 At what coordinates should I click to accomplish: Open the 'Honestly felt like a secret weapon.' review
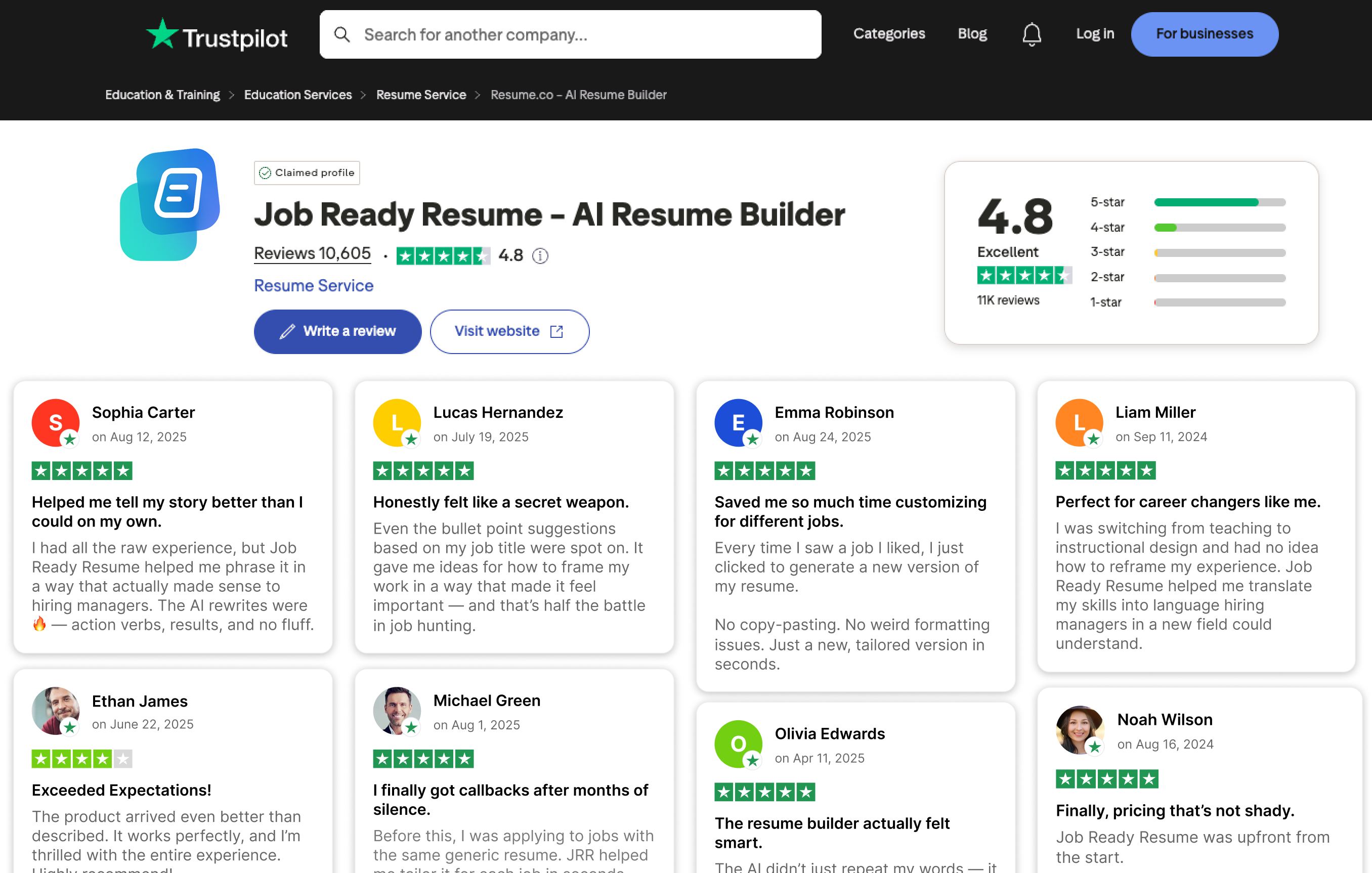tap(501, 502)
